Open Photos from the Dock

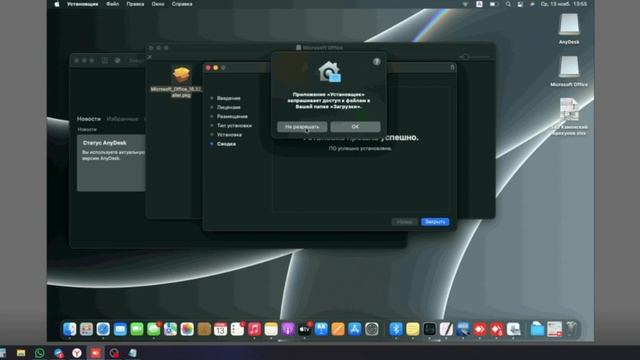pos(187,329)
